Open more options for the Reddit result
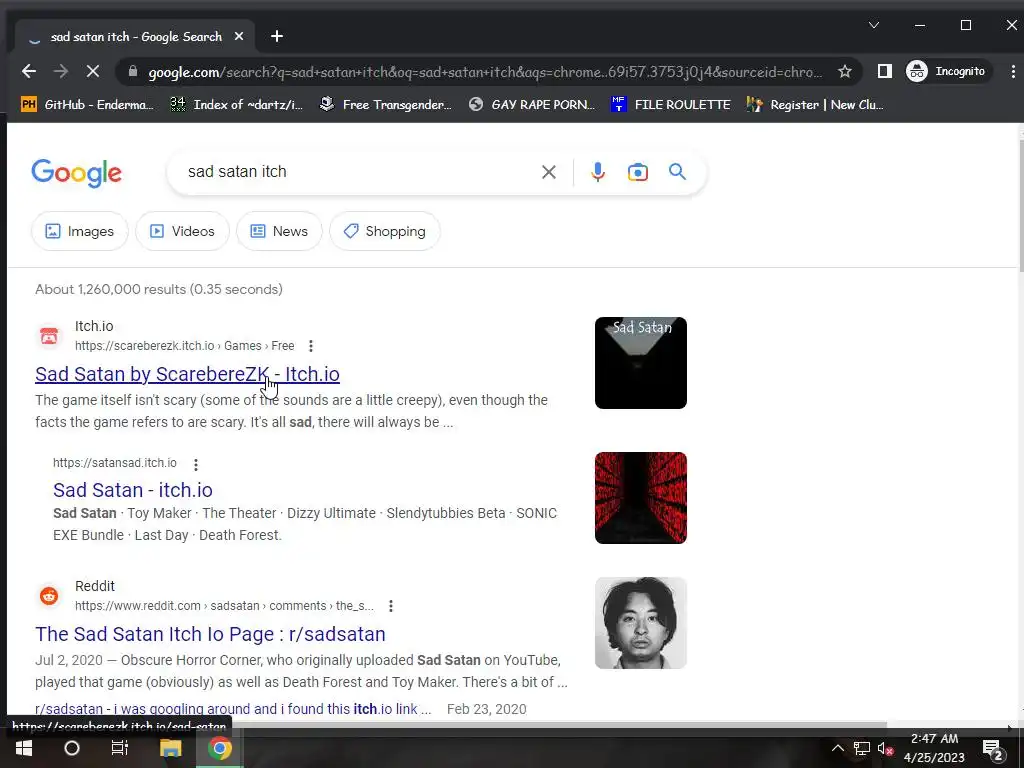Image resolution: width=1024 pixels, height=768 pixels. point(391,606)
